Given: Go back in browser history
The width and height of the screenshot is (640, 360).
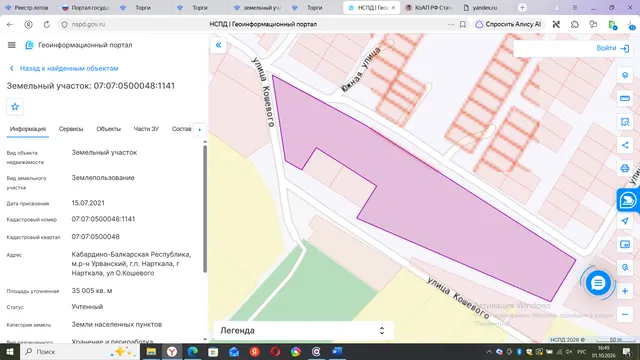Looking at the screenshot, I should 10,24.
